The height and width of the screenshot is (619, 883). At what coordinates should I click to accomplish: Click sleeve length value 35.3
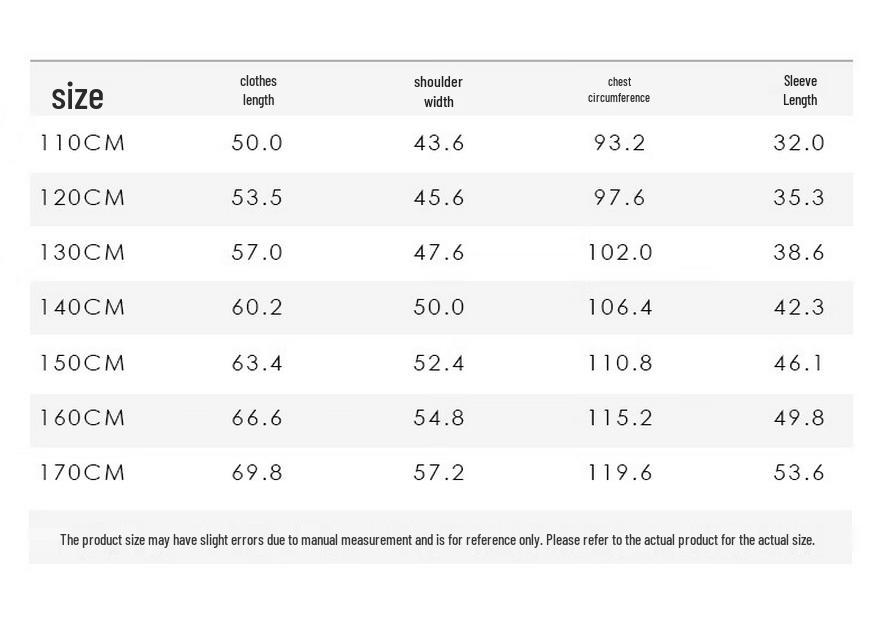[799, 198]
